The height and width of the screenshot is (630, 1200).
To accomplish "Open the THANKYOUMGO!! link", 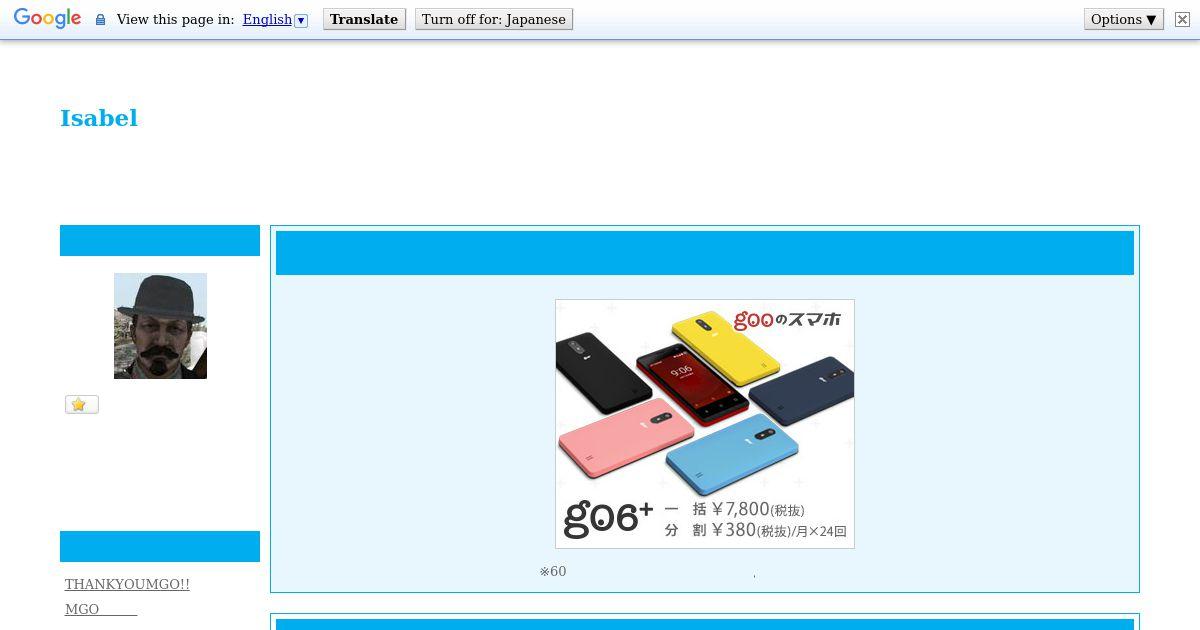I will click(127, 584).
